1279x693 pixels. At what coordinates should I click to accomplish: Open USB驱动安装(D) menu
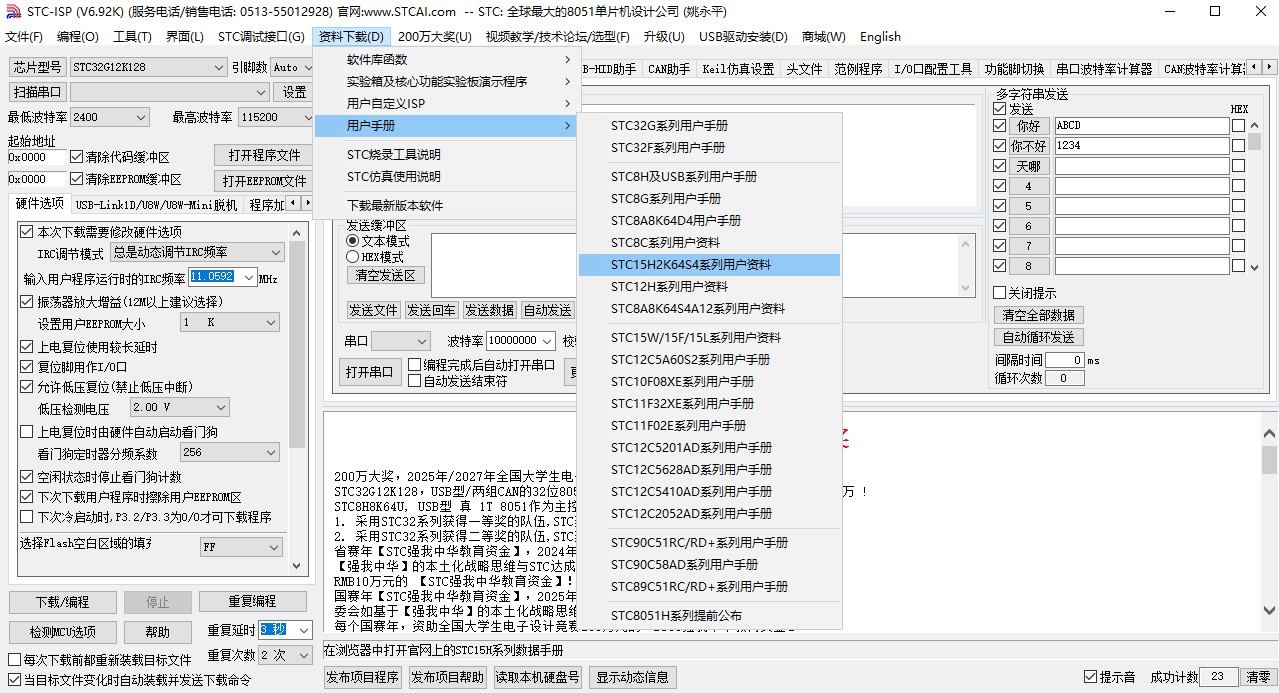pos(743,37)
